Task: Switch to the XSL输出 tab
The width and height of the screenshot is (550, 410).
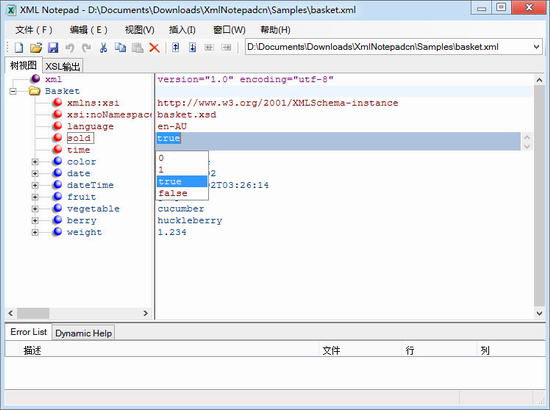Action: (x=63, y=66)
